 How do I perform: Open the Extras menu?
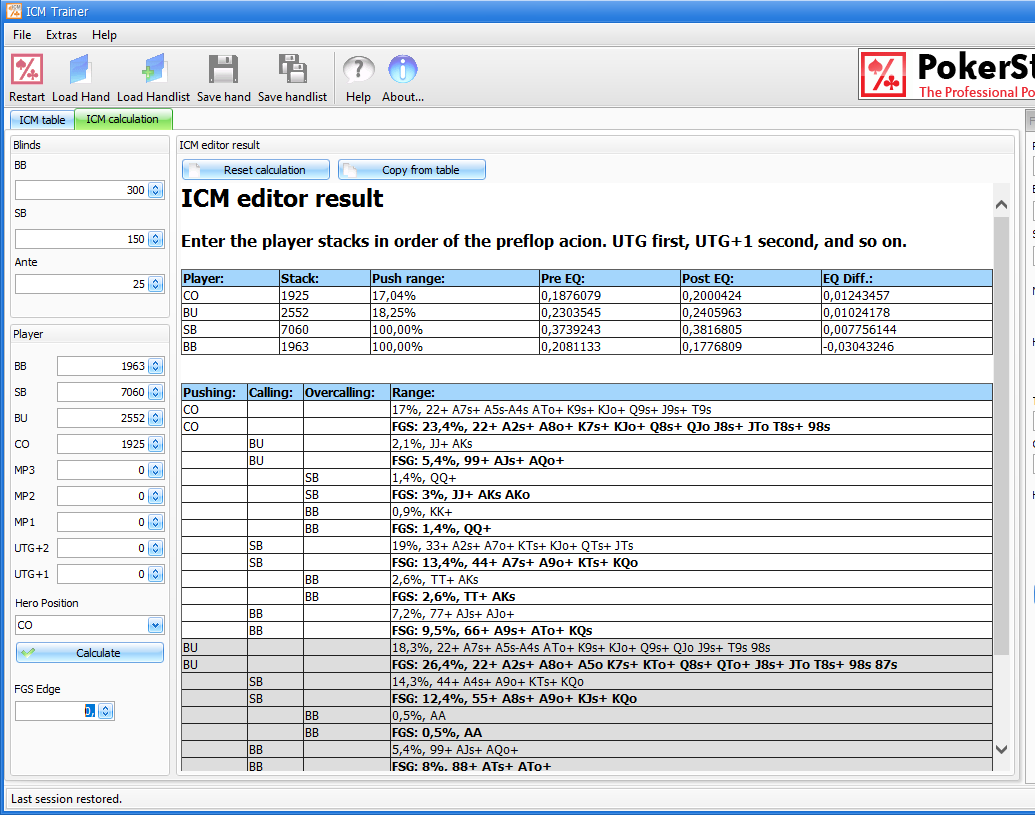[61, 35]
